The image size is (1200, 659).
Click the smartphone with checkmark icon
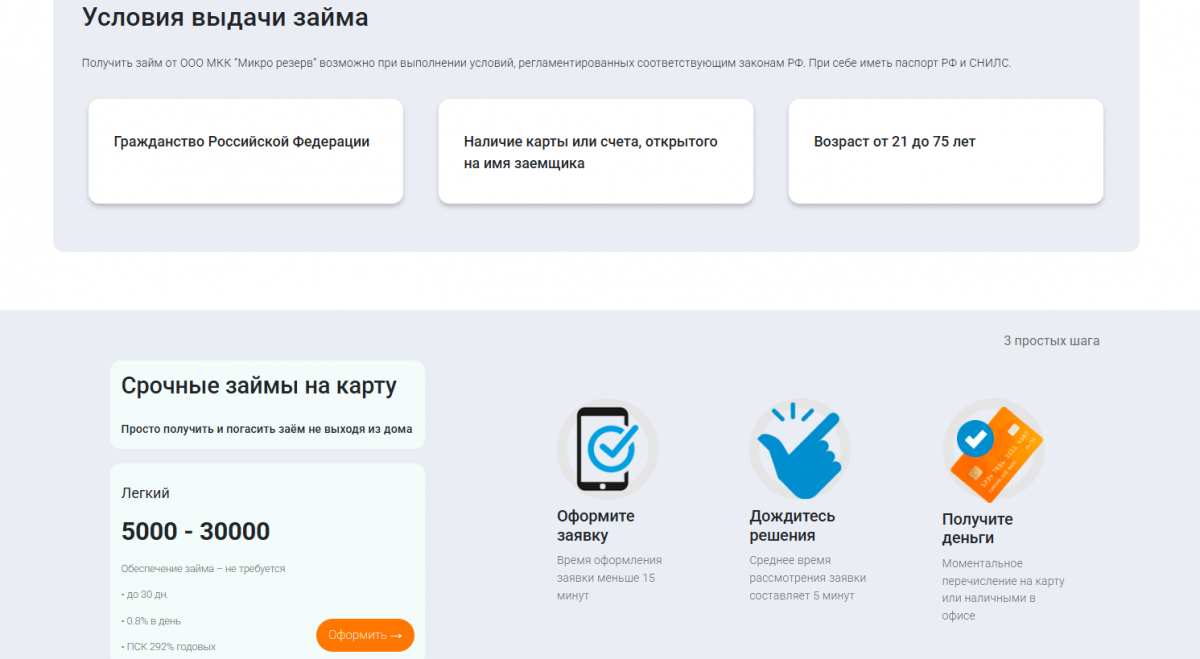(607, 449)
